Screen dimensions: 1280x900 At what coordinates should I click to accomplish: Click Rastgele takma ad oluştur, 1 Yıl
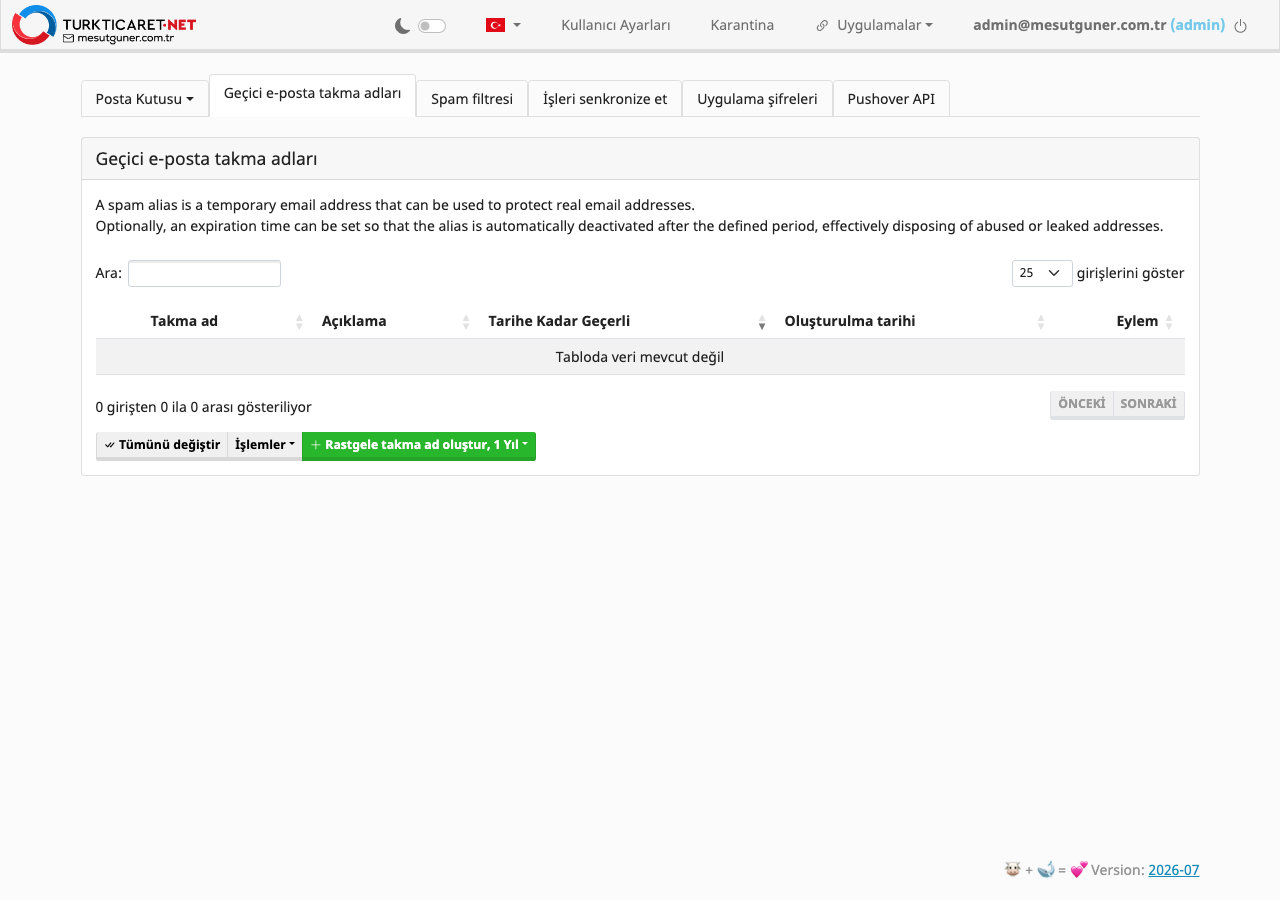(x=419, y=445)
